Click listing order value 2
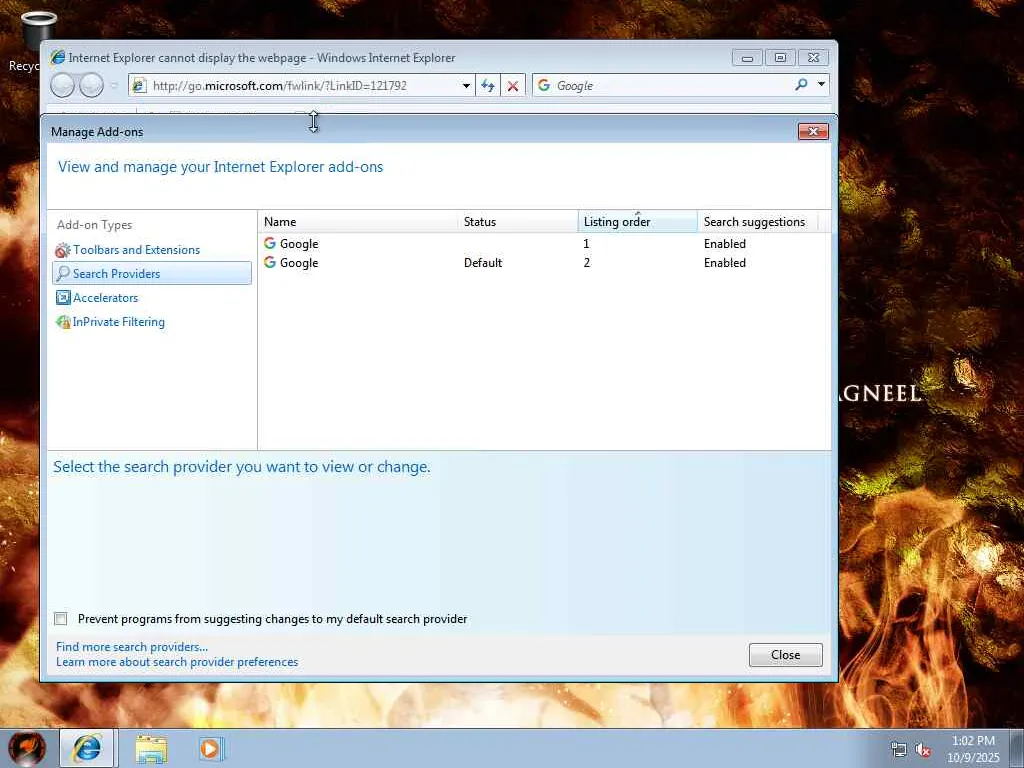This screenshot has width=1024, height=768. point(586,263)
